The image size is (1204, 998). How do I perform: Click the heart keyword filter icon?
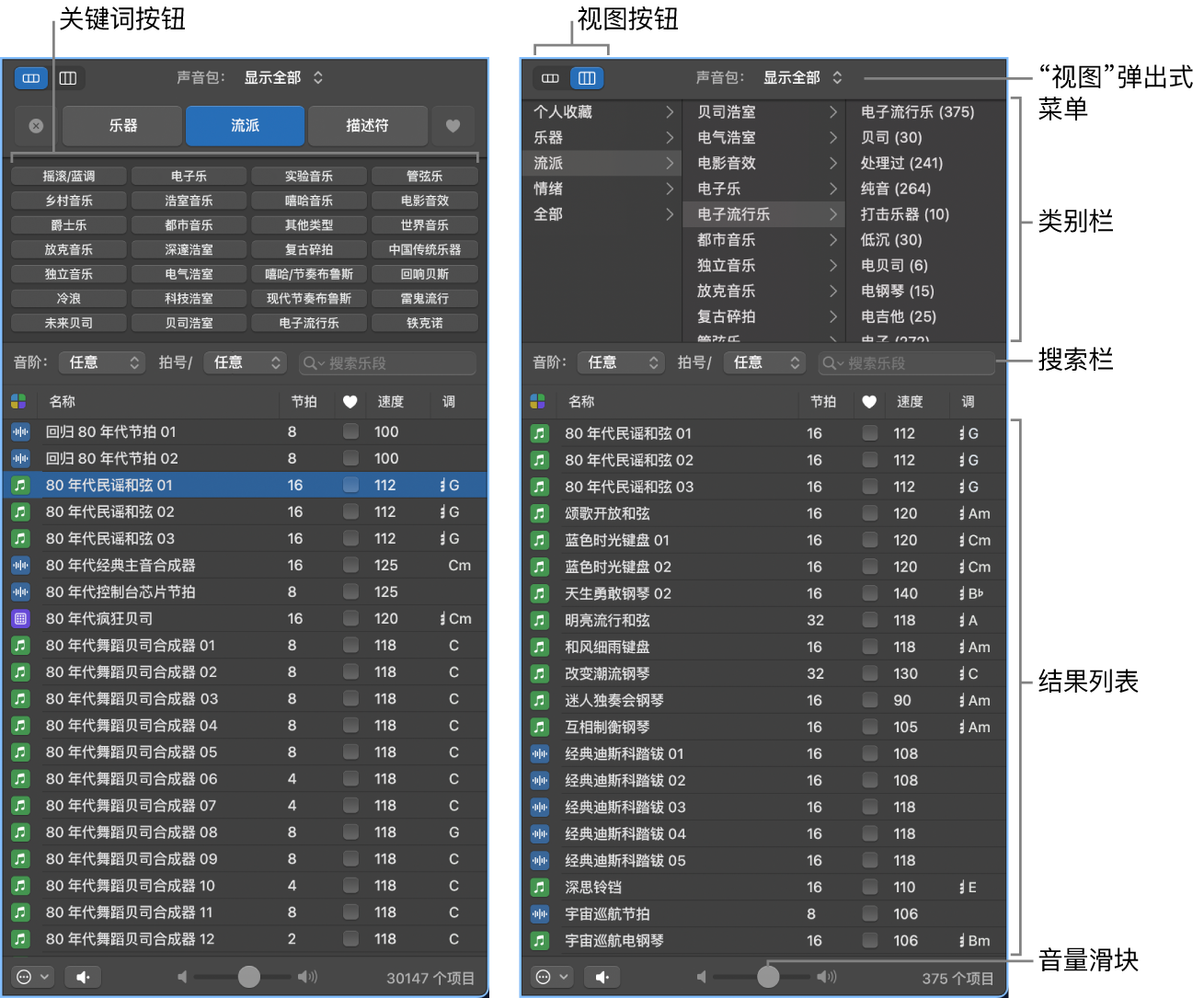click(x=453, y=126)
